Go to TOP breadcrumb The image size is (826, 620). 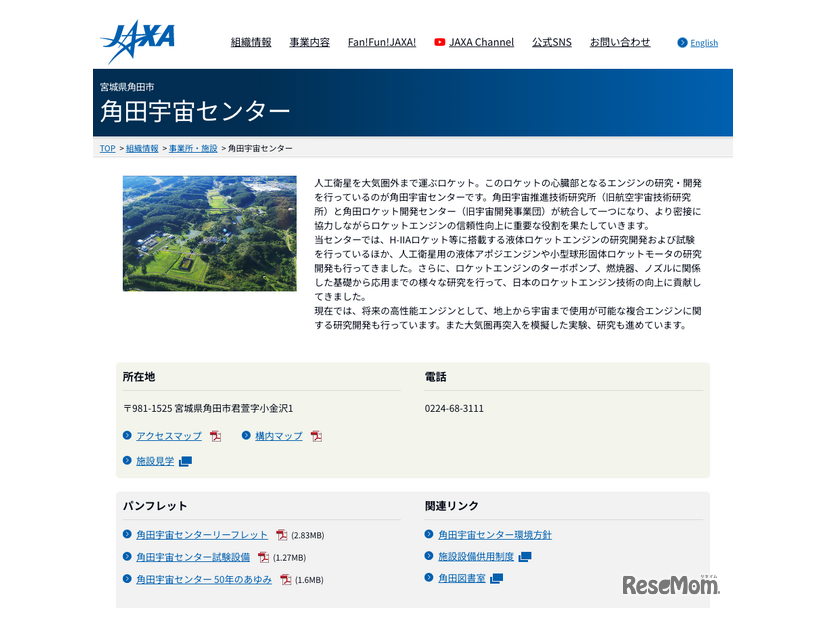107,149
